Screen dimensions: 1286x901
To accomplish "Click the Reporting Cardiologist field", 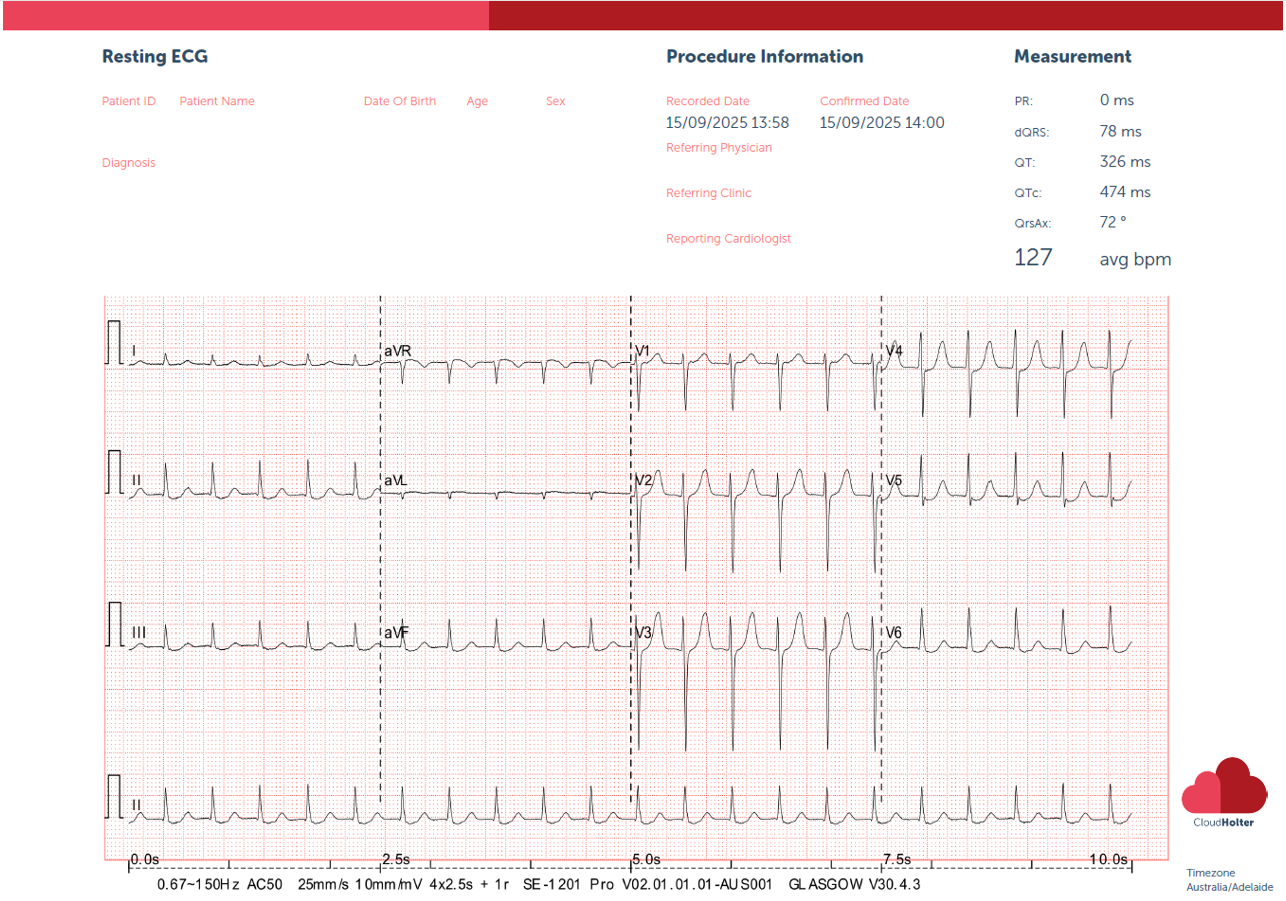I will click(x=728, y=239).
